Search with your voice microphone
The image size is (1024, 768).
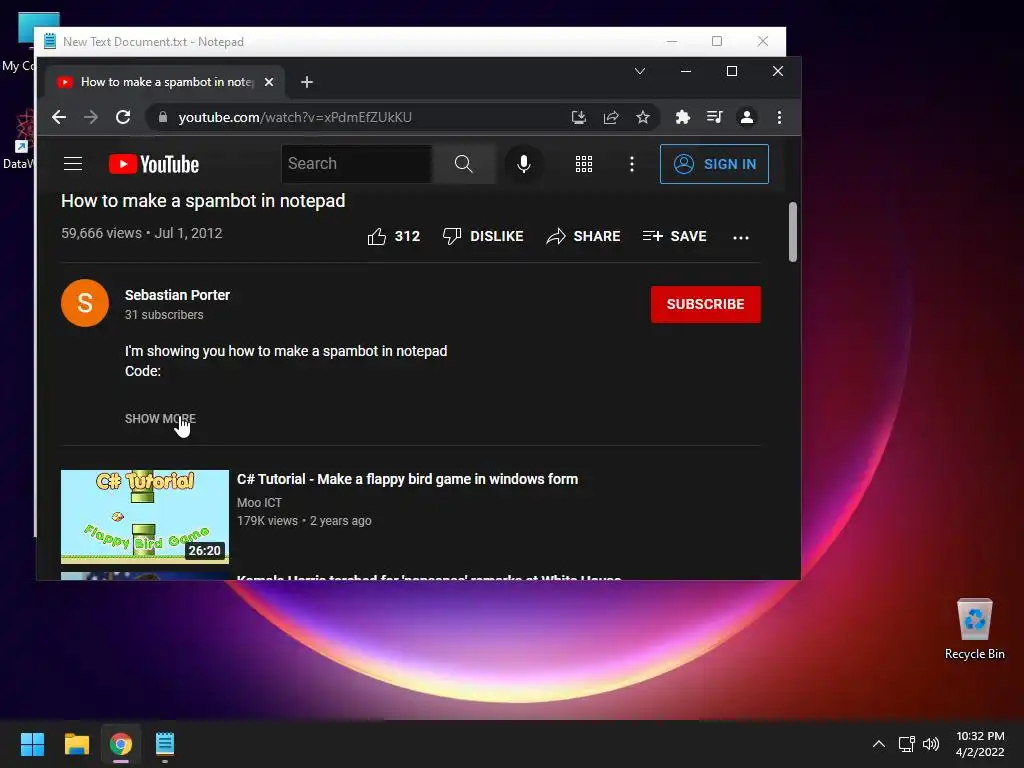(523, 163)
